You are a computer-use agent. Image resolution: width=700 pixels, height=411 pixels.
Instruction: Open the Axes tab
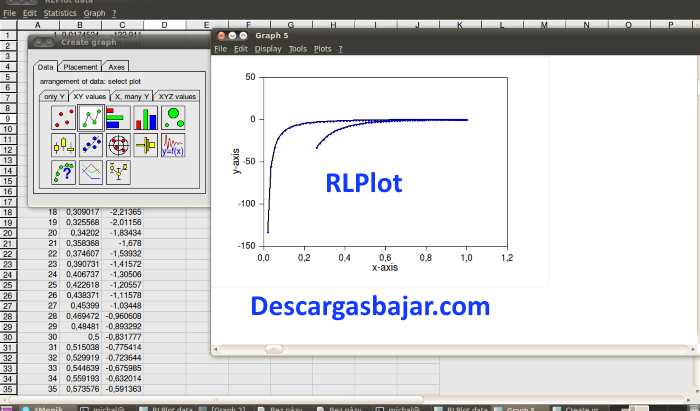point(116,67)
